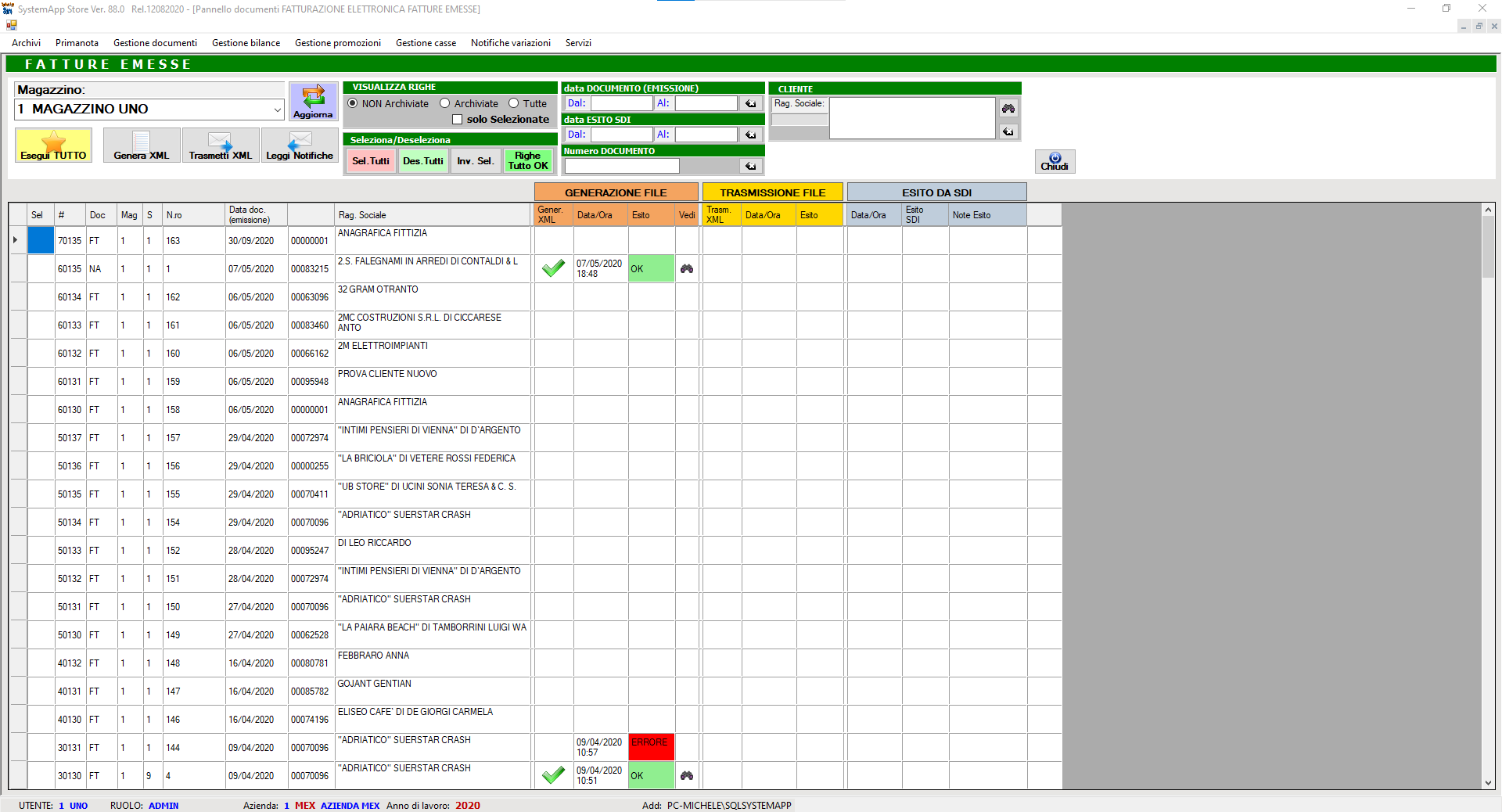
Task: Open Gestione promozioni menu
Action: click(338, 43)
